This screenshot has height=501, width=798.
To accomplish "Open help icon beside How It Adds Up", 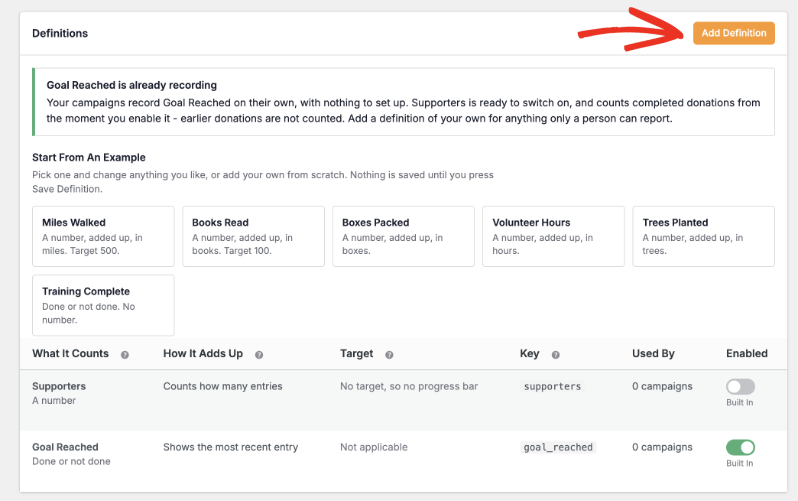I will (259, 355).
